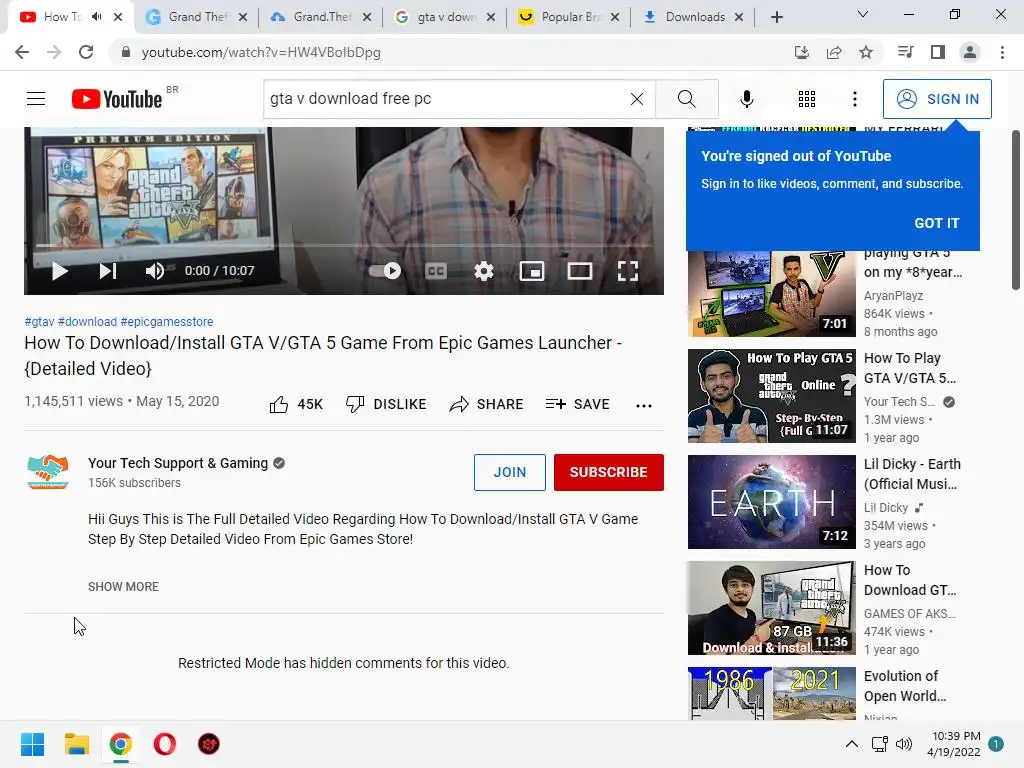Click the address bar URL

[x=261, y=52]
